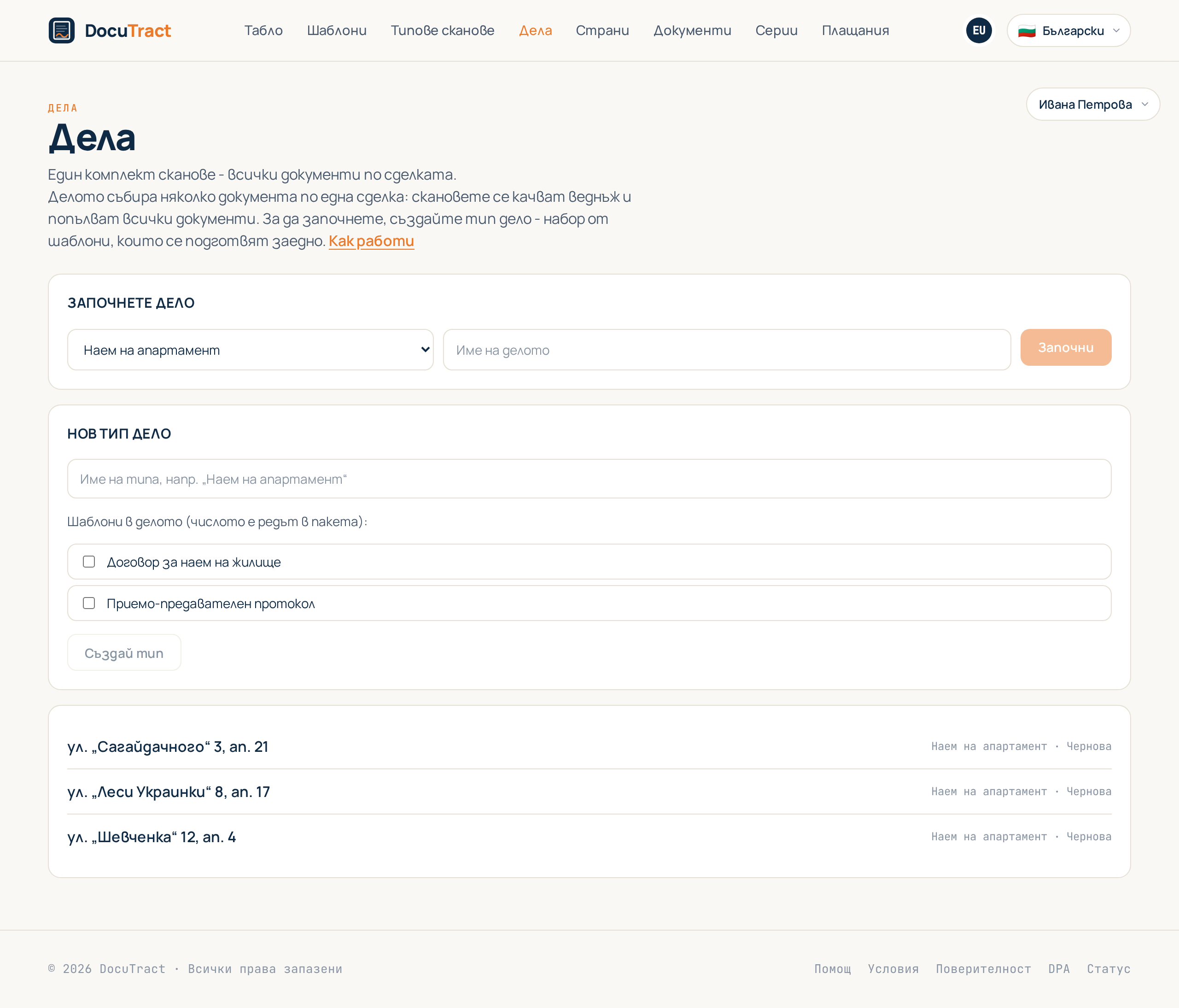This screenshot has height=1008, width=1179.
Task: Open the Плащания nav item
Action: click(x=855, y=30)
